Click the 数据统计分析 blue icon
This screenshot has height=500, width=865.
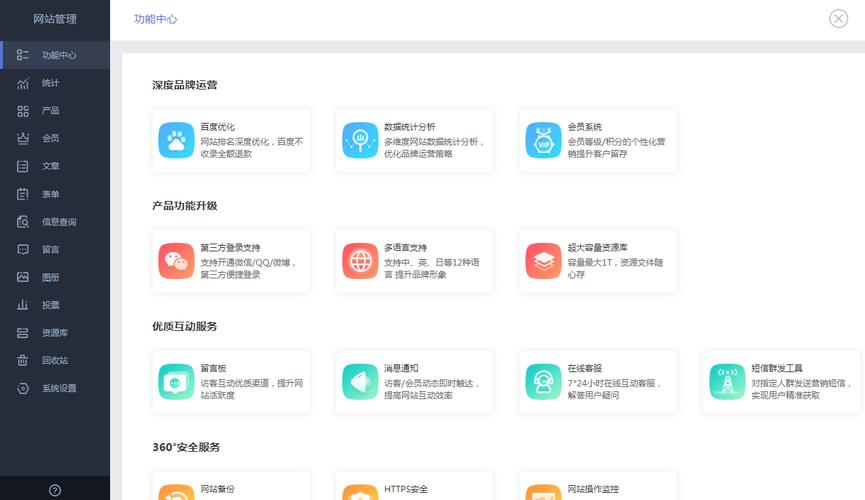pyautogui.click(x=360, y=140)
